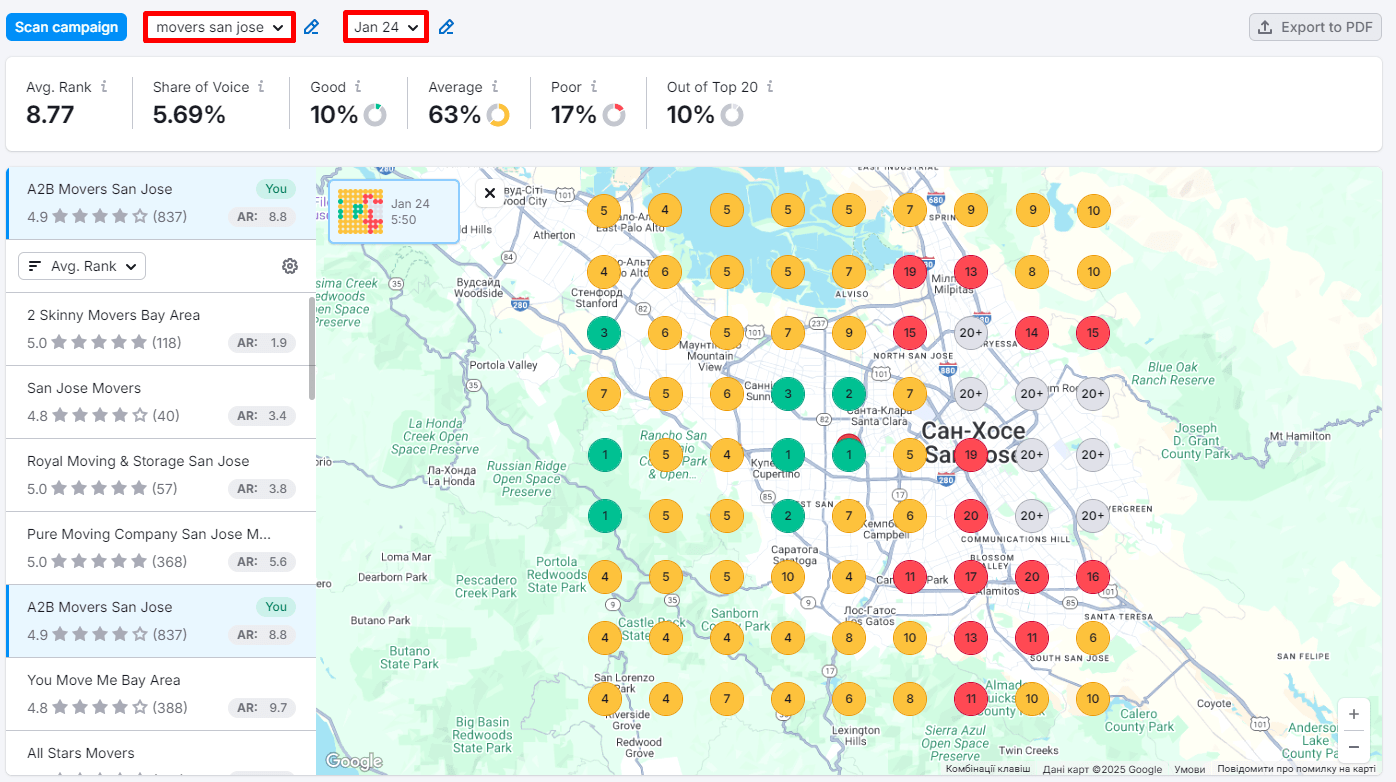Click AR: 1.9 badge of 2 Skinny Movers

tap(262, 343)
